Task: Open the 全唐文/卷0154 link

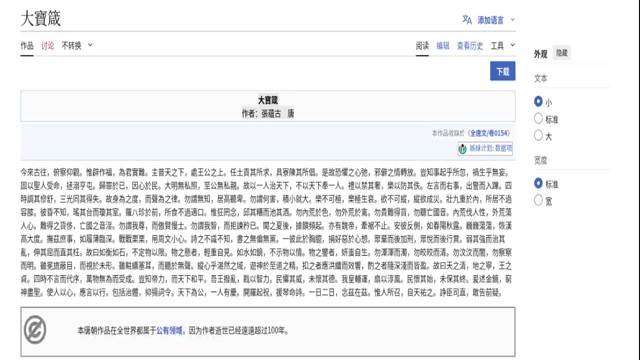Action: (489, 133)
